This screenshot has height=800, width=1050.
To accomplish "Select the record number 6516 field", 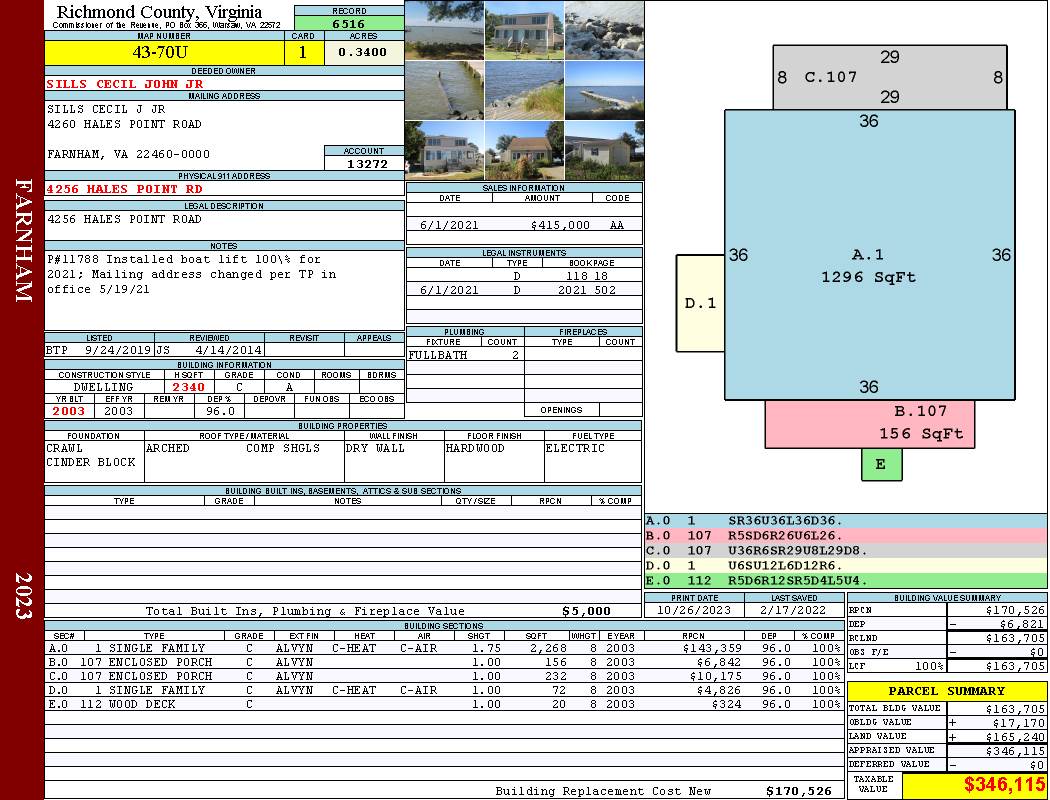I will click(349, 23).
